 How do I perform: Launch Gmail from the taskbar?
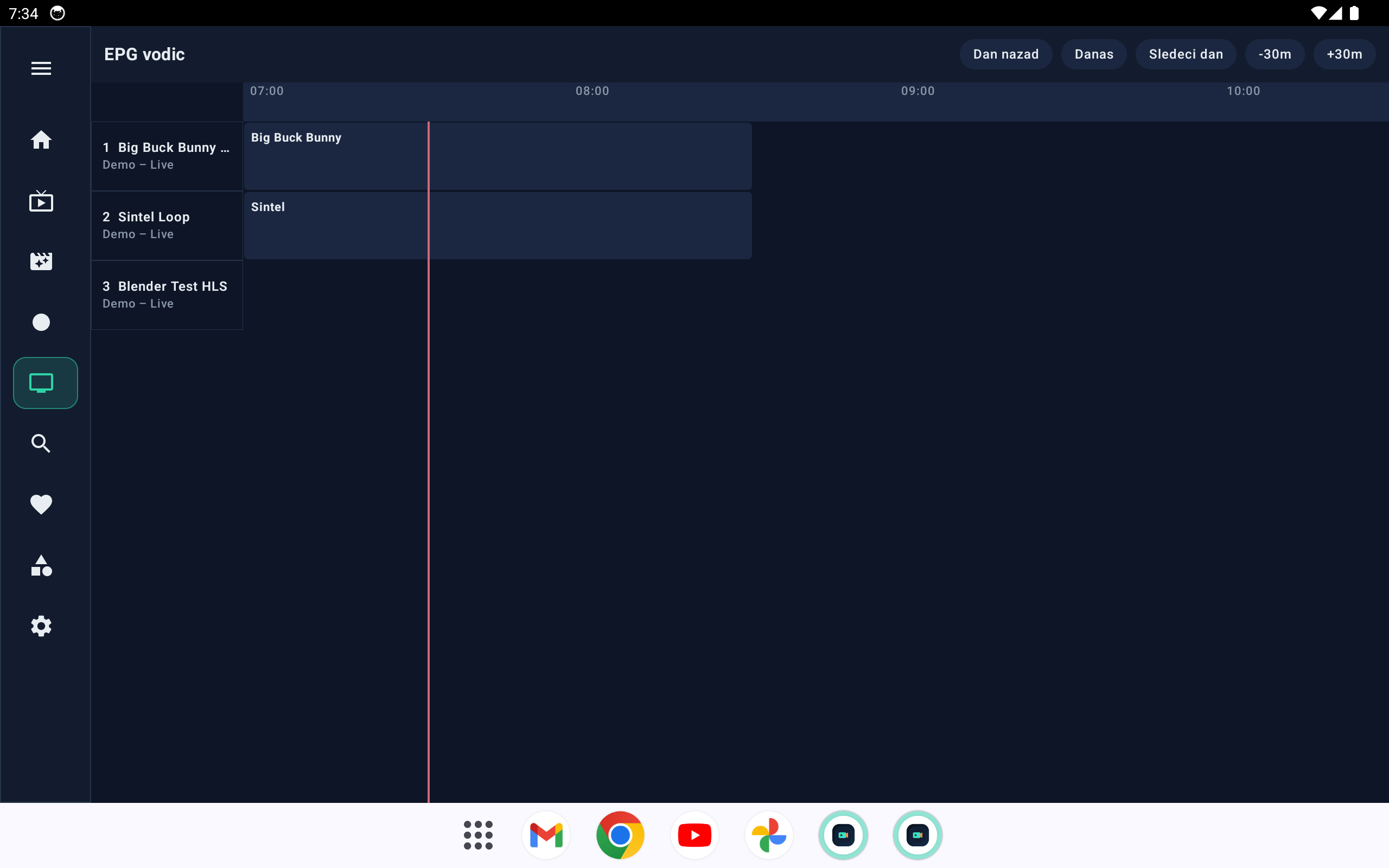546,835
